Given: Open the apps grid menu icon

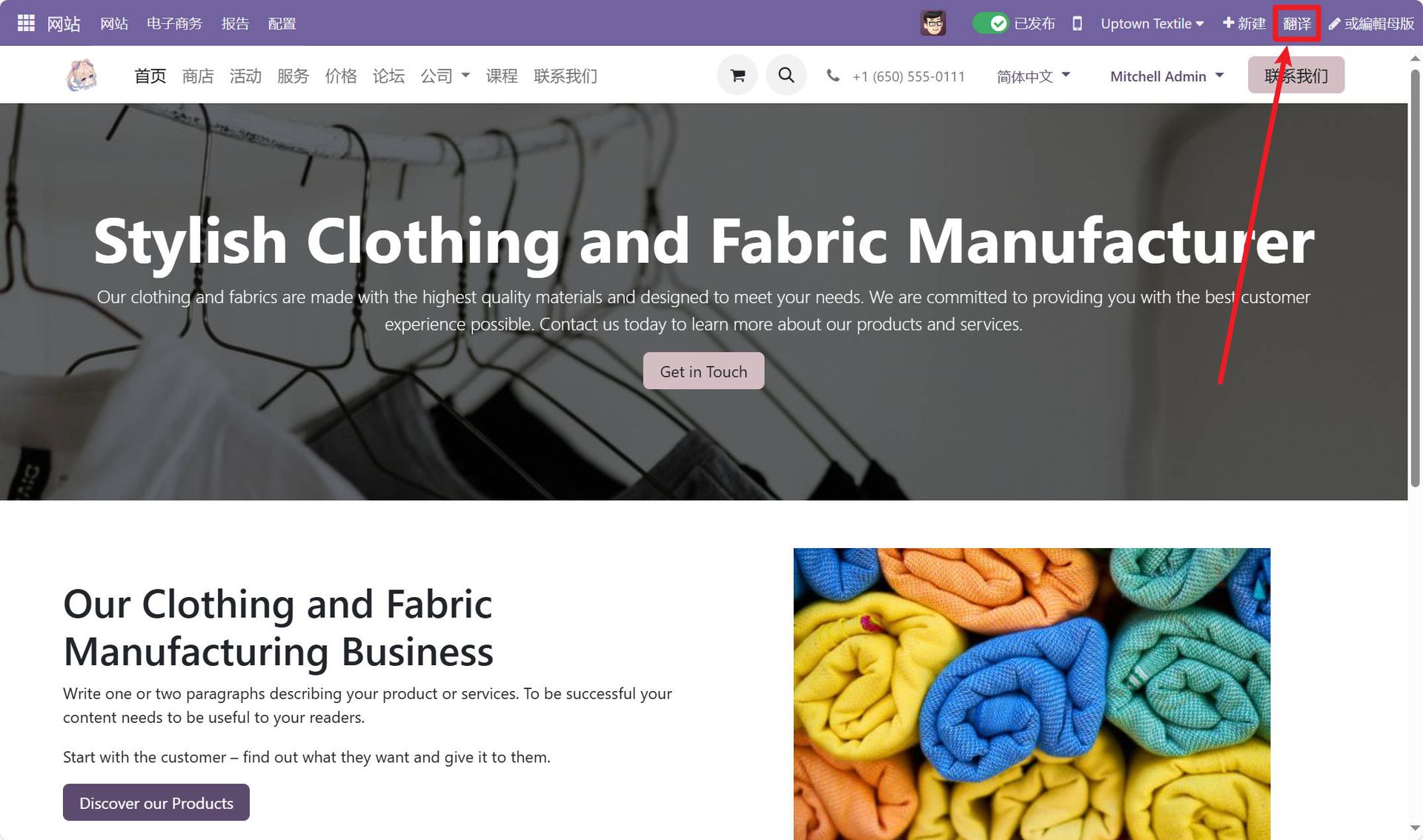Looking at the screenshot, I should click(26, 23).
